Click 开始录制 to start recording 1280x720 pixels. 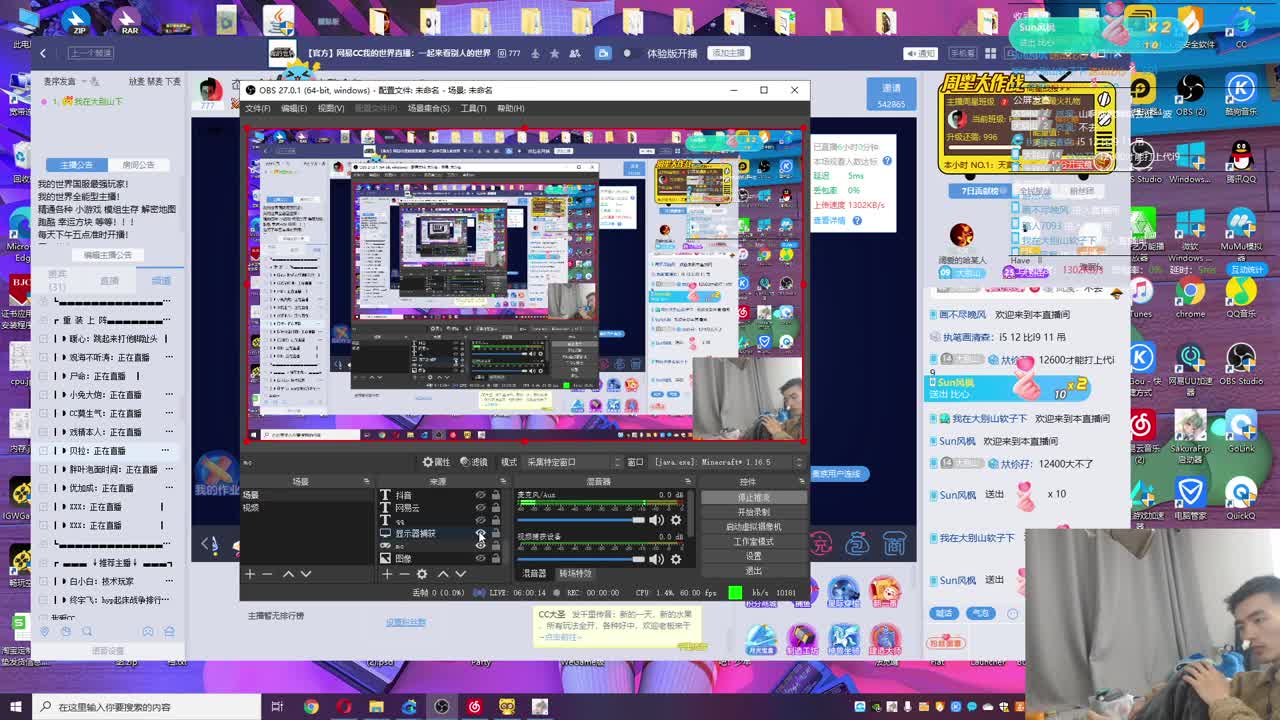(x=753, y=512)
